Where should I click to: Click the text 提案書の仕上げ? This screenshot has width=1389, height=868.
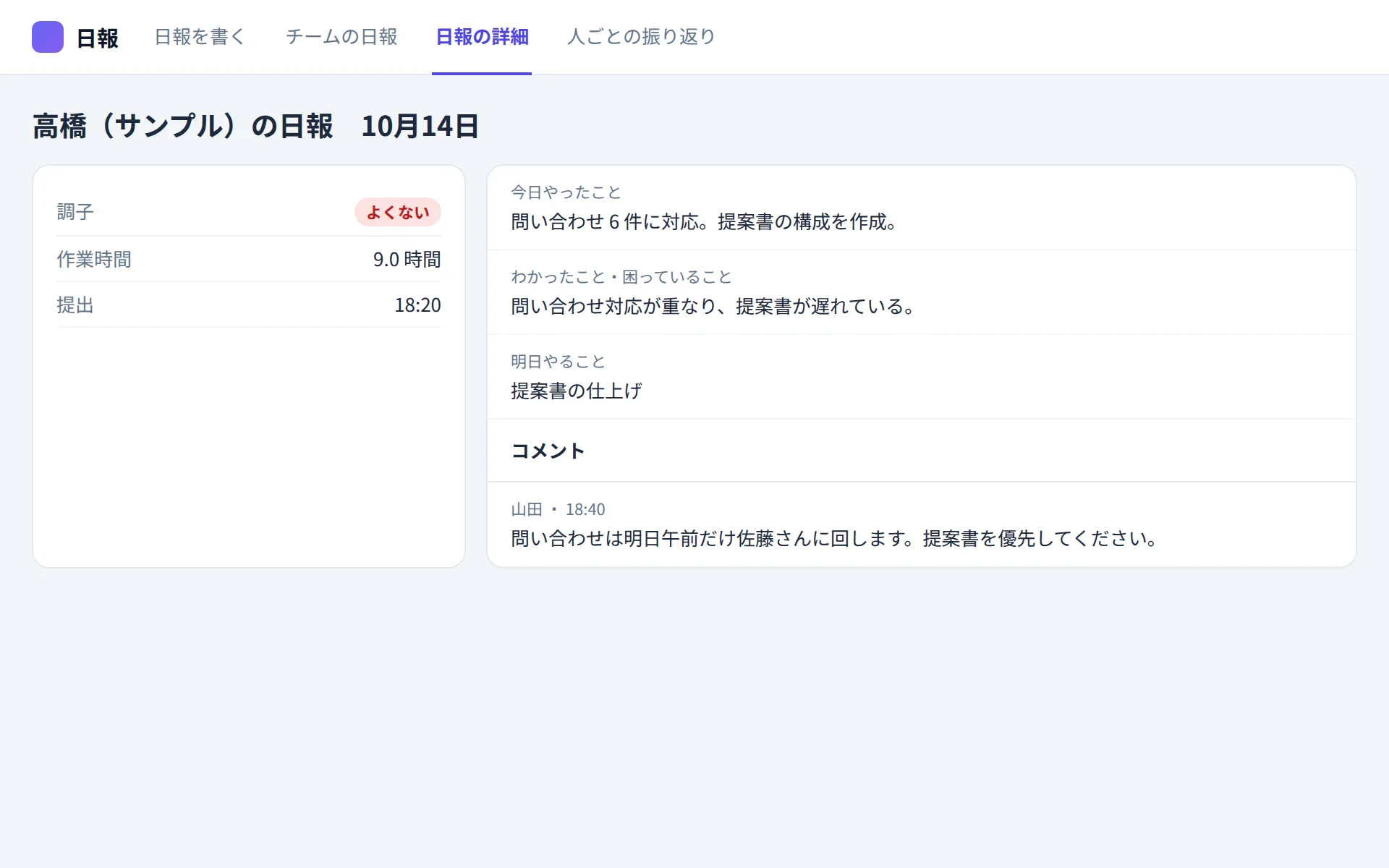[577, 391]
